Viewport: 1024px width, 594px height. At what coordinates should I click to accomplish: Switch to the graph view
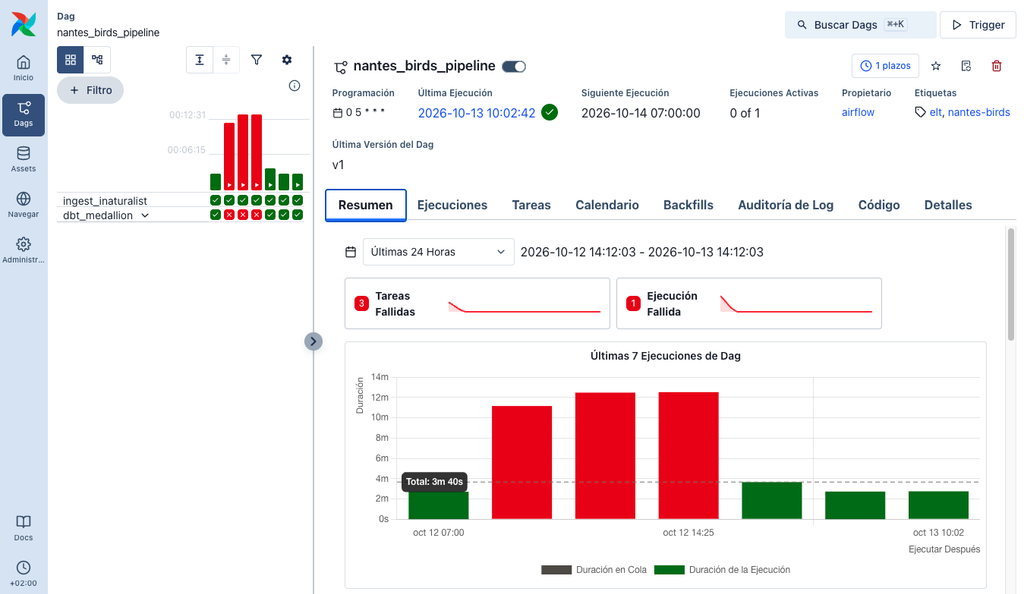tap(97, 60)
